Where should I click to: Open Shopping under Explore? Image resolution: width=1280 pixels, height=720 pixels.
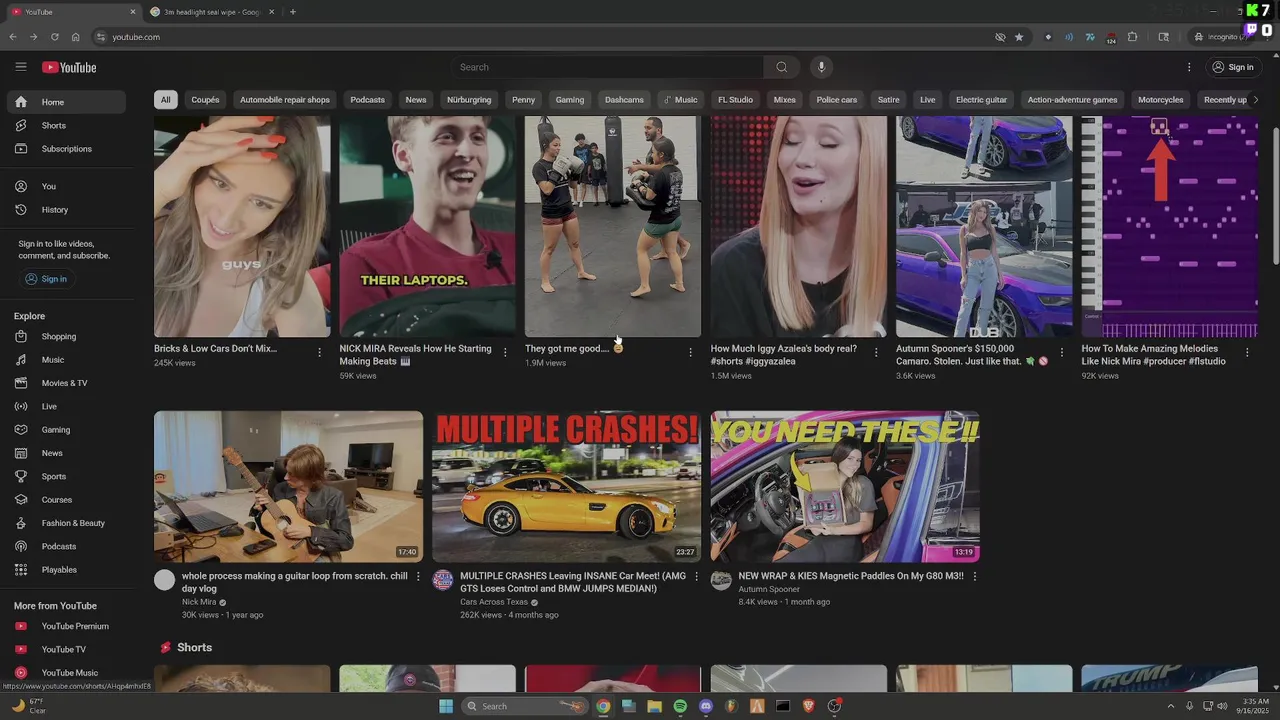coord(66,336)
